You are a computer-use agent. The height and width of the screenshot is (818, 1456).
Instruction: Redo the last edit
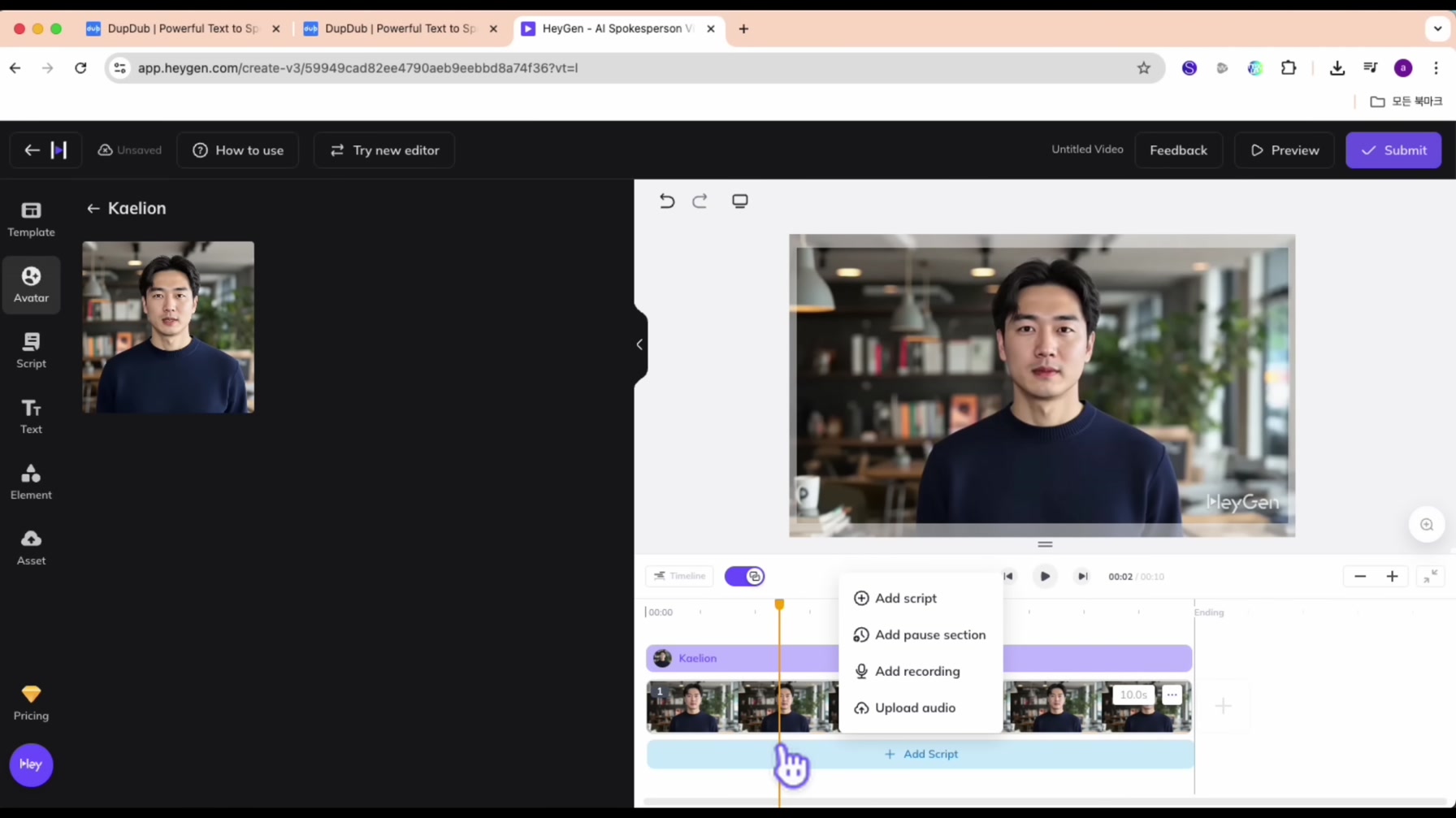point(700,201)
